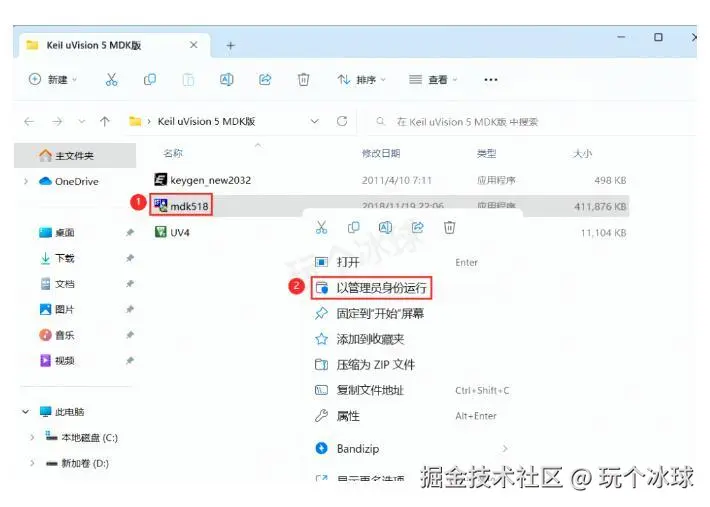710x507 pixels.
Task: Click the Cut icon in Explorer toolbar
Action: tap(111, 80)
